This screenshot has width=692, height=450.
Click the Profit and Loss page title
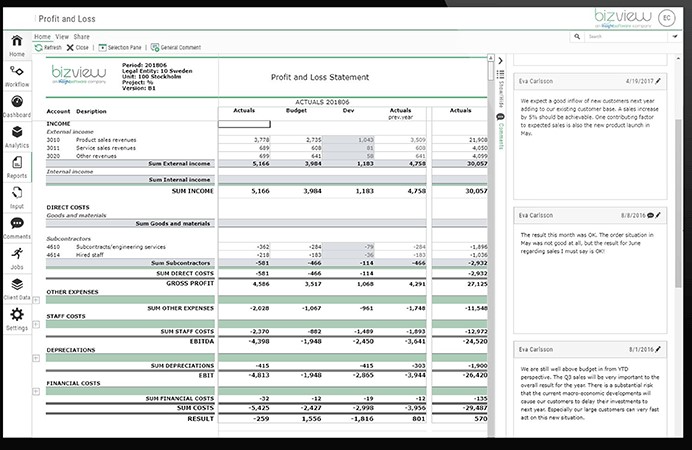(67, 19)
